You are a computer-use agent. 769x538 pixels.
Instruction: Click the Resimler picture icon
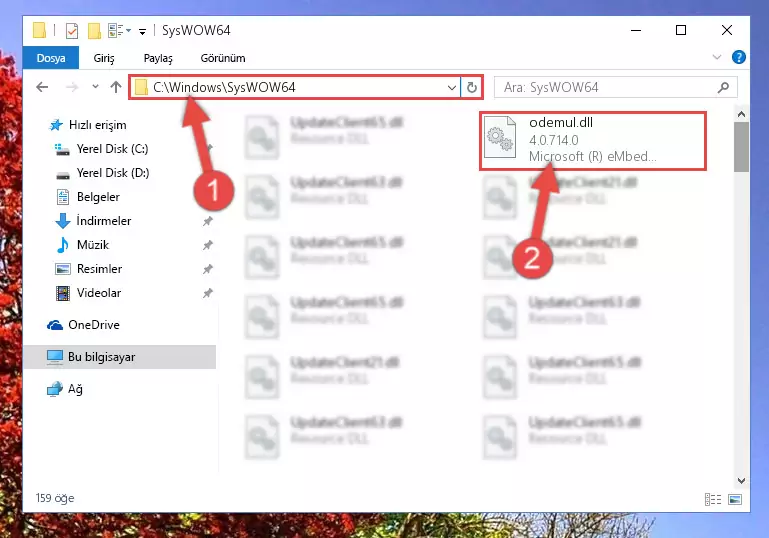point(63,269)
